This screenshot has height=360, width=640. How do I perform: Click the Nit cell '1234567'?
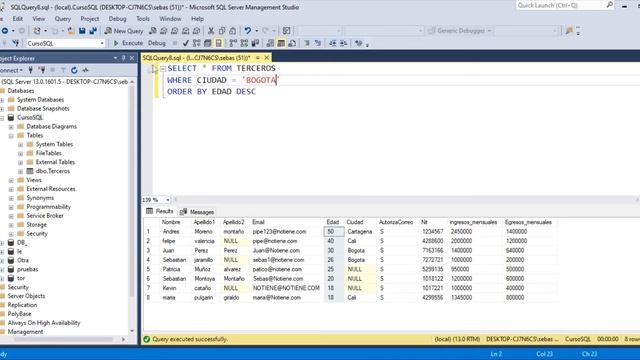tap(433, 231)
